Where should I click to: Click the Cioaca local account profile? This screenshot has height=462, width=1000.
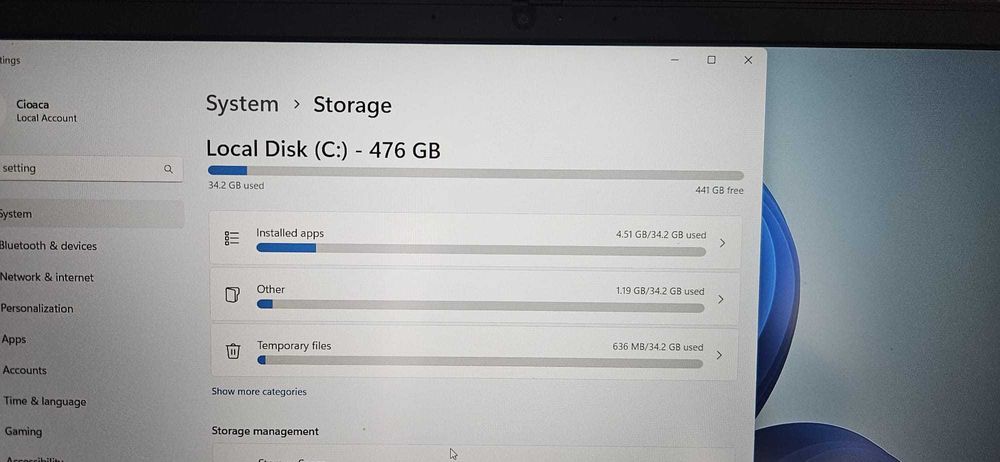tap(47, 111)
